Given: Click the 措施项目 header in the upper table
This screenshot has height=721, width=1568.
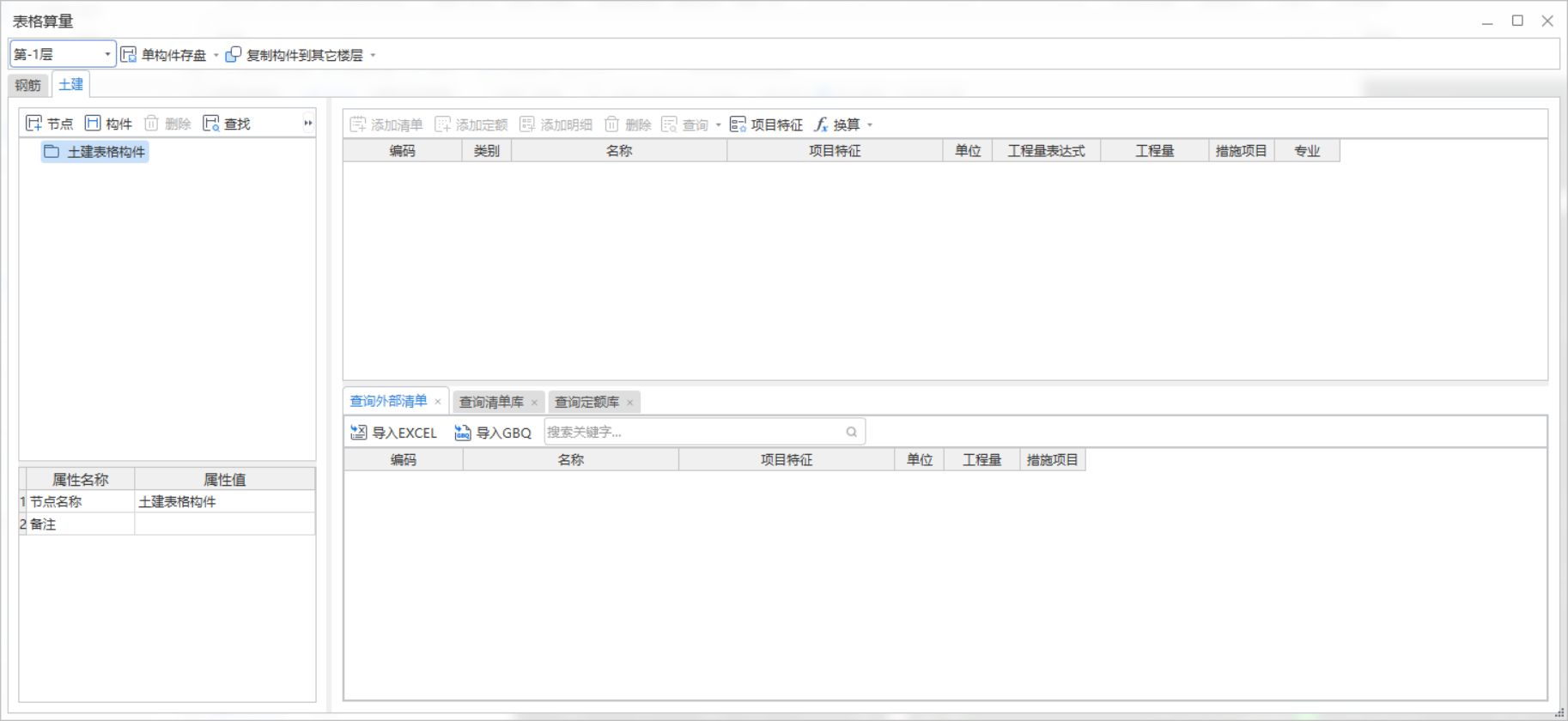Looking at the screenshot, I should [1242, 151].
